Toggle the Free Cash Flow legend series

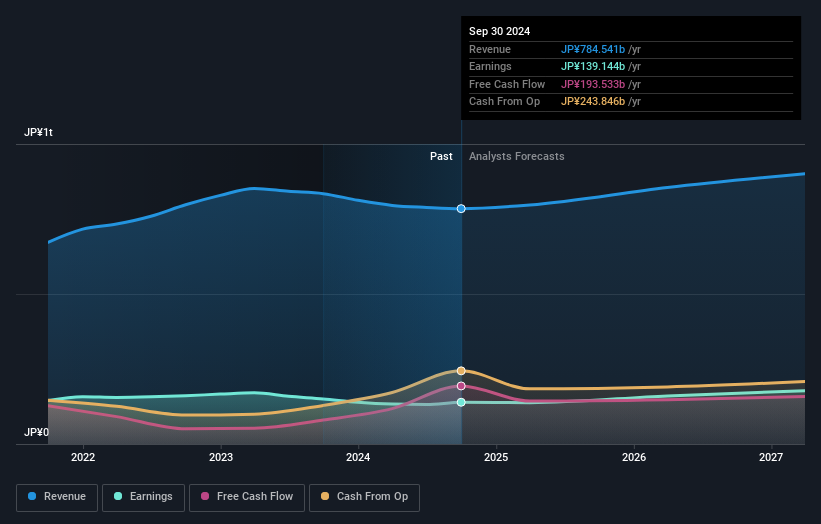click(x=247, y=497)
